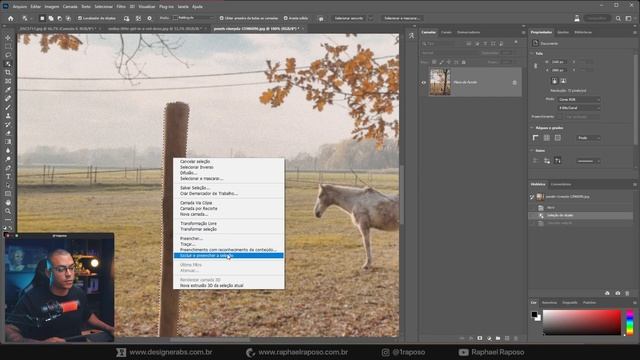
Task: Click the New selection mode icon
Action: pos(42,18)
